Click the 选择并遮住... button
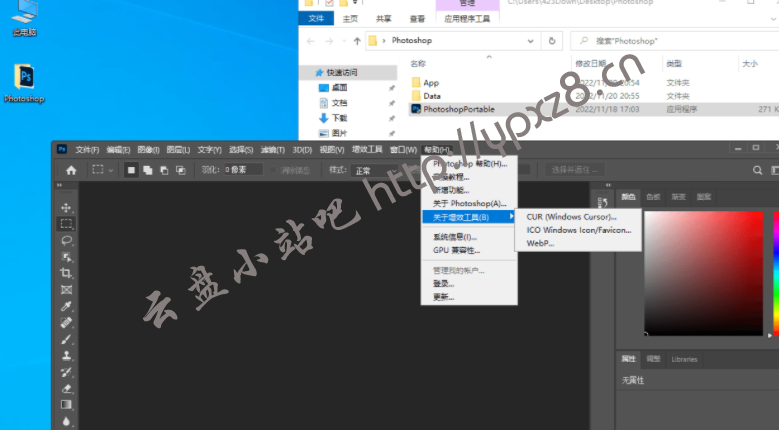Viewport: 779px width, 430px height. coord(575,170)
